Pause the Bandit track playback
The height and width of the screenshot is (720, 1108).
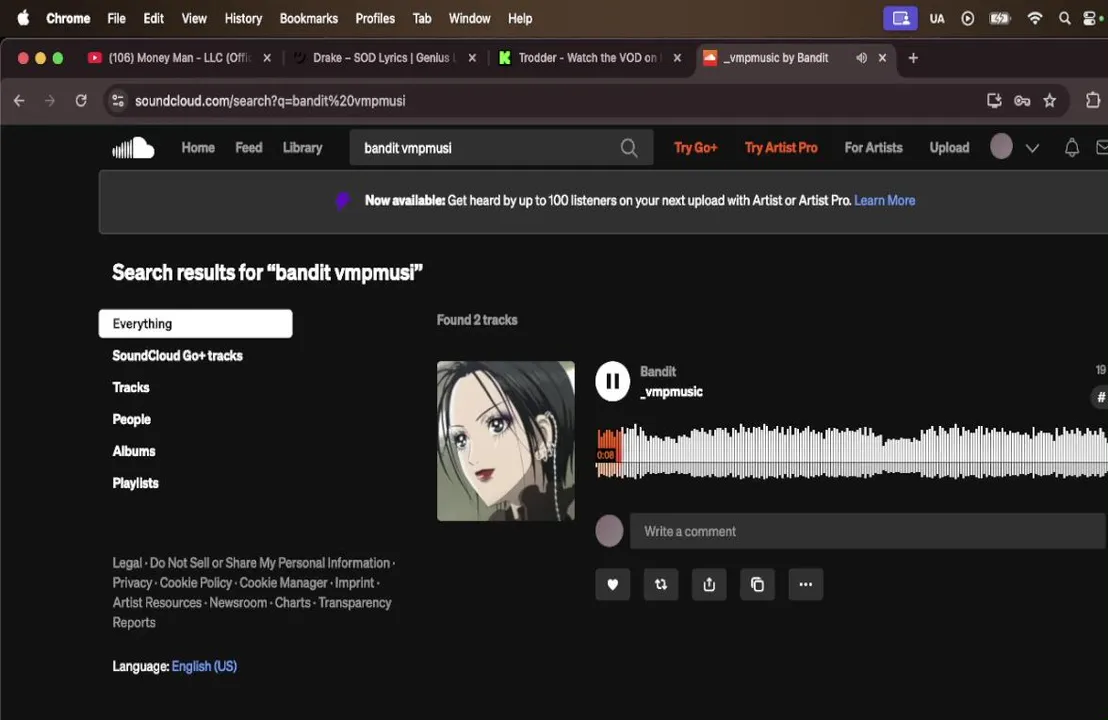(x=612, y=382)
